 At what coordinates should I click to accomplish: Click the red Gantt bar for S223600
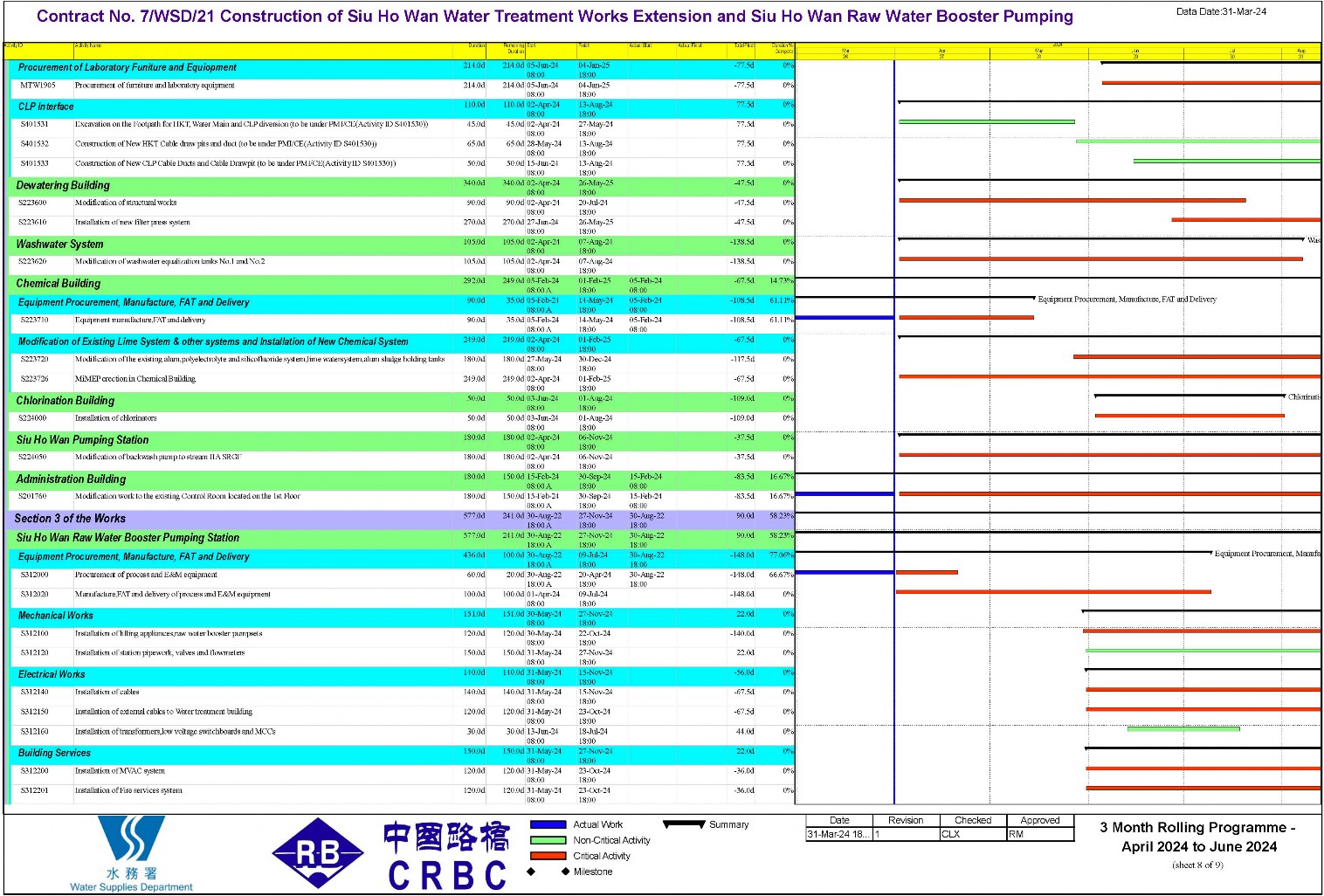(1072, 201)
